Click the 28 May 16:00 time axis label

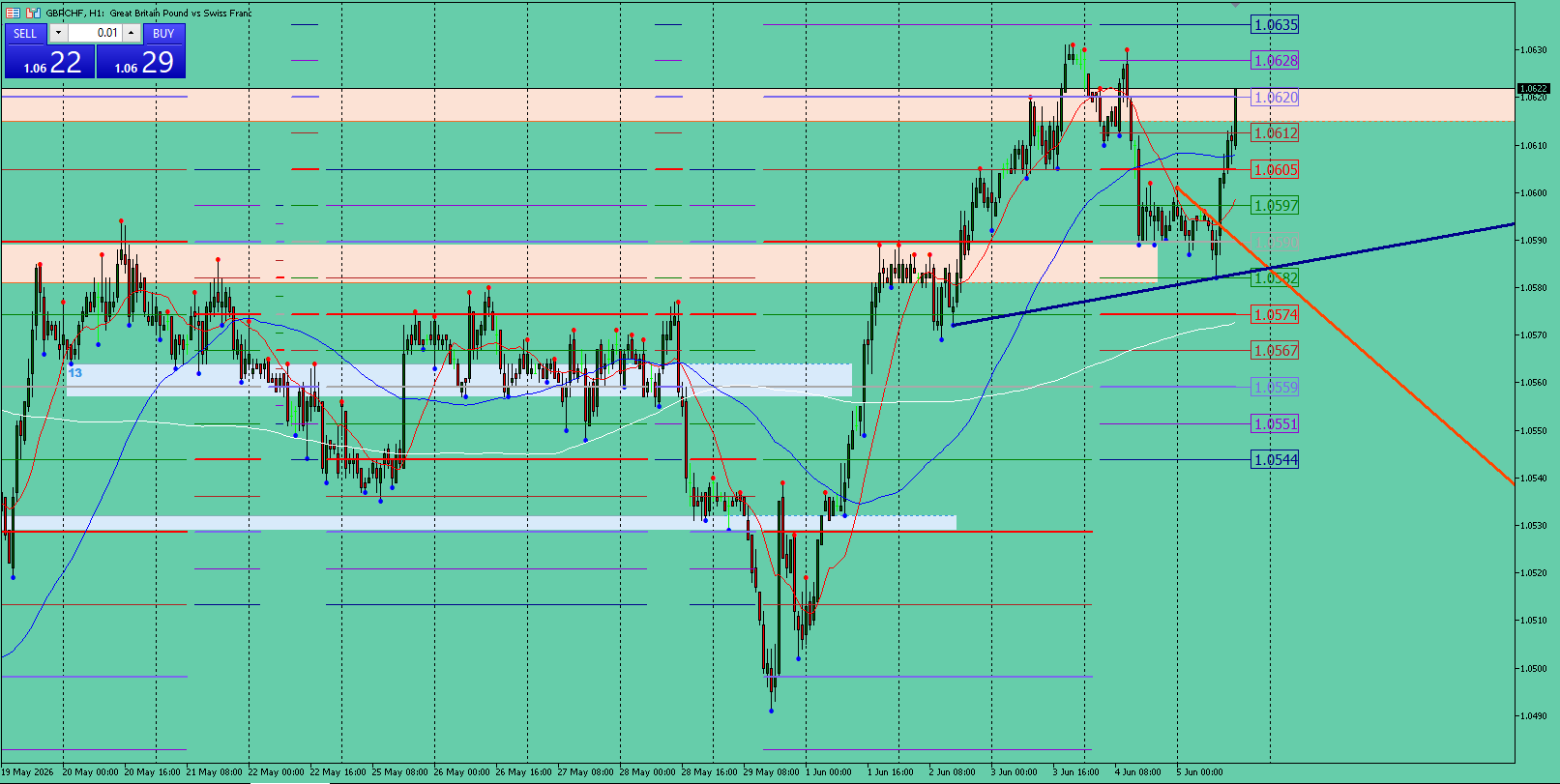(709, 772)
